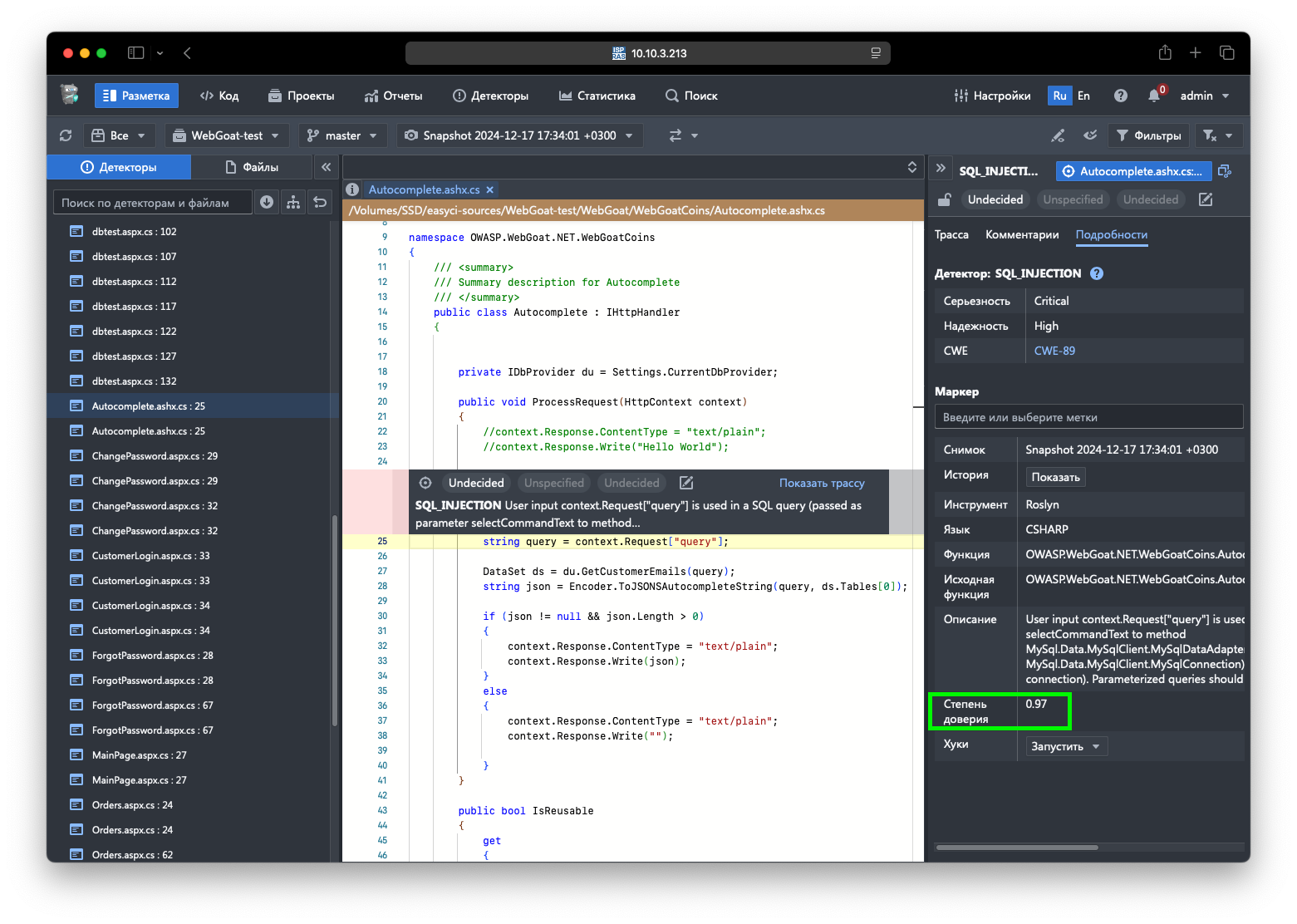Click the SQL_INJECTION detector help icon
This screenshot has width=1297, height=924.
1097,273
